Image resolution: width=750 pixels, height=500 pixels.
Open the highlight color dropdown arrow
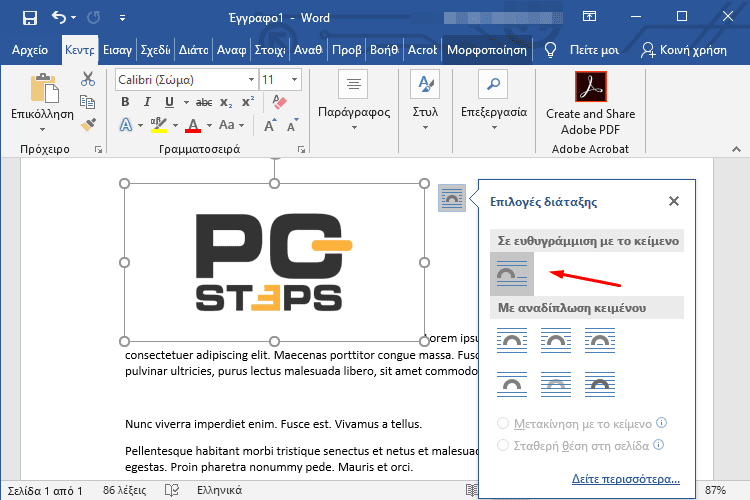click(176, 125)
